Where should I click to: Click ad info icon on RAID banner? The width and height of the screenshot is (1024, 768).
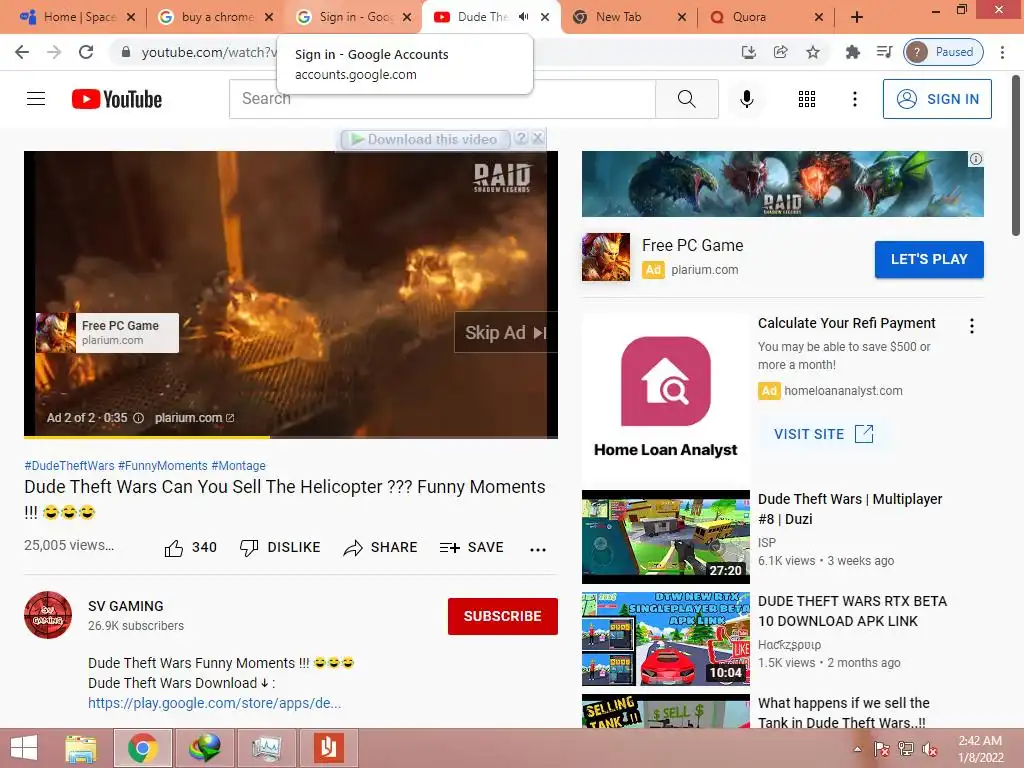coord(976,159)
